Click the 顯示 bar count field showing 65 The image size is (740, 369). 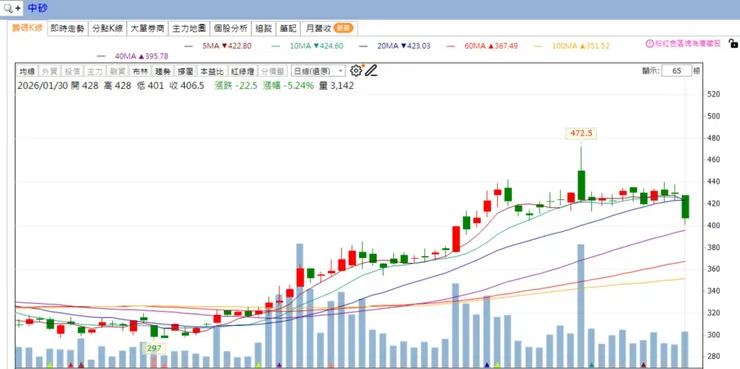[x=676, y=71]
